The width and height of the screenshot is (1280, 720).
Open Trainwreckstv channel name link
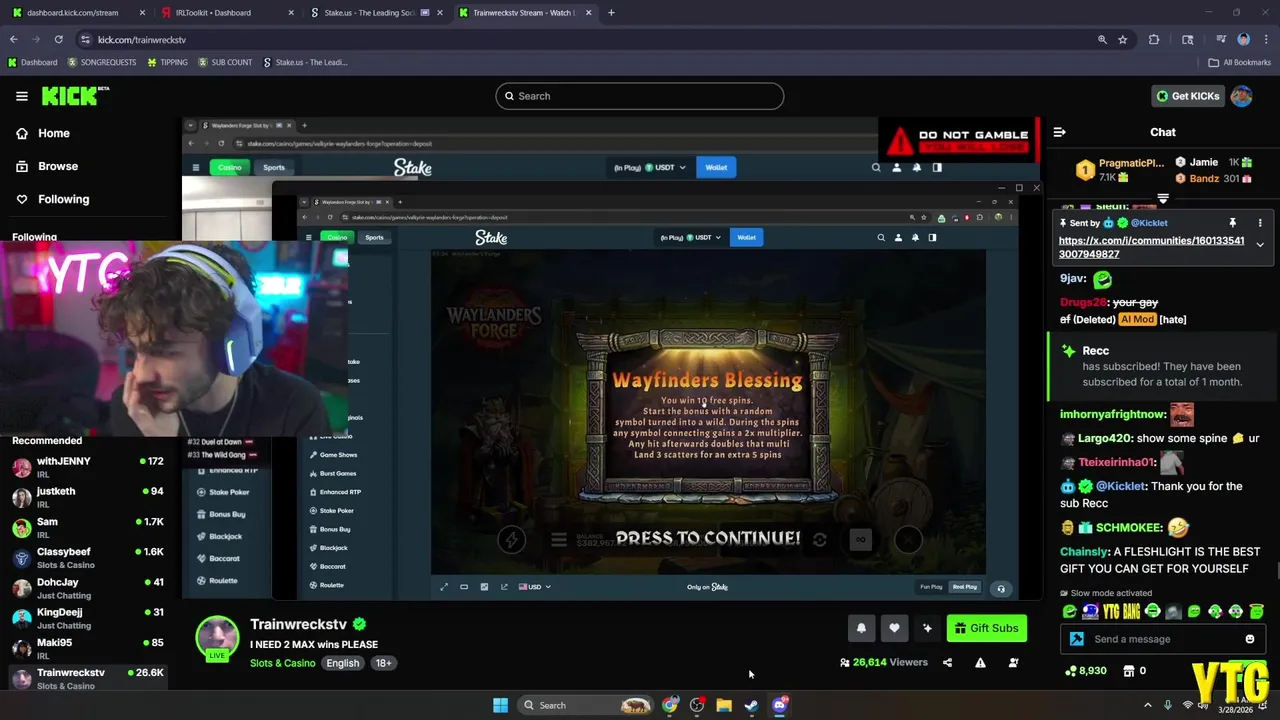(x=298, y=624)
